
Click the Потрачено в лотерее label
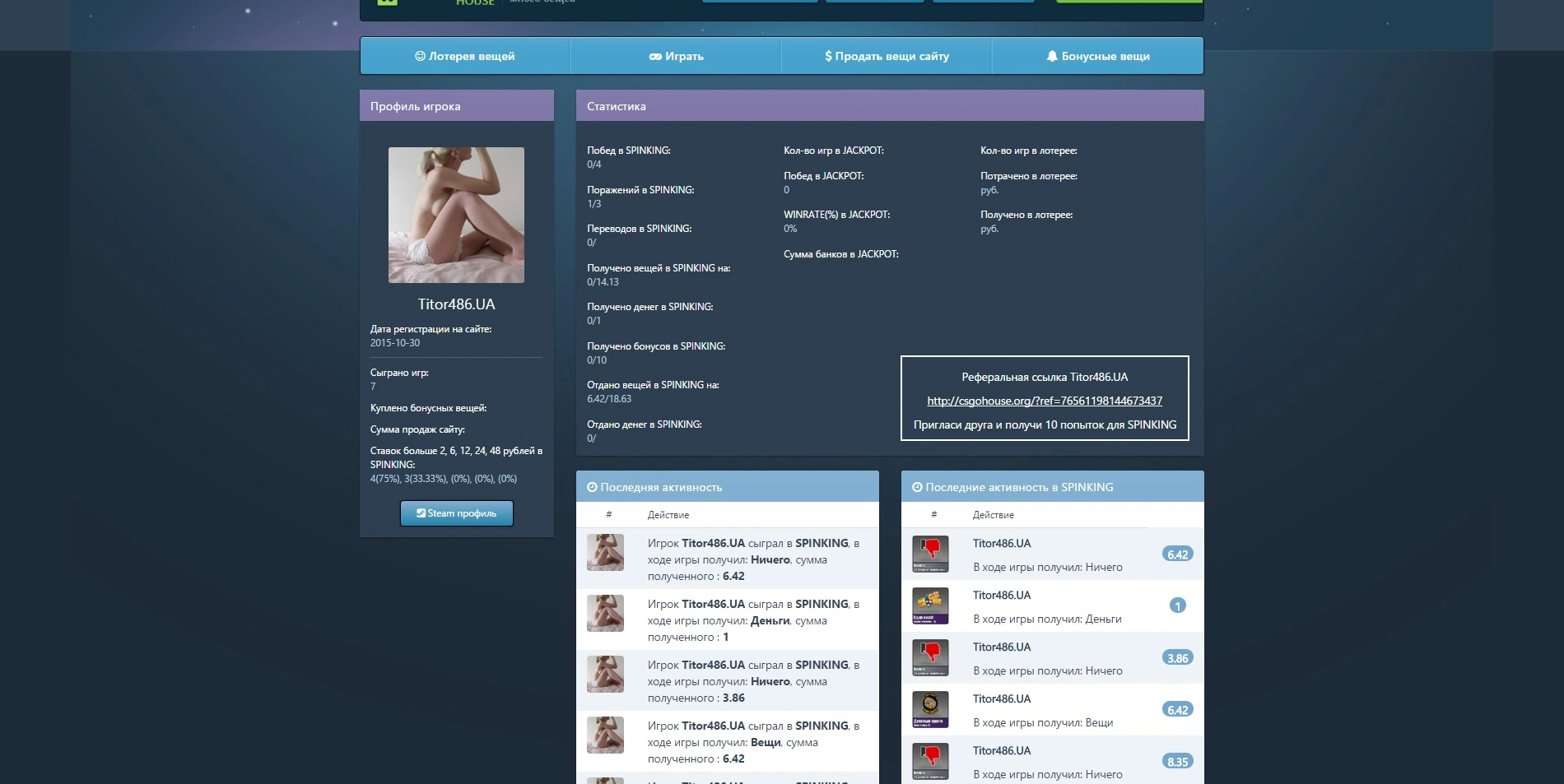tap(1029, 176)
